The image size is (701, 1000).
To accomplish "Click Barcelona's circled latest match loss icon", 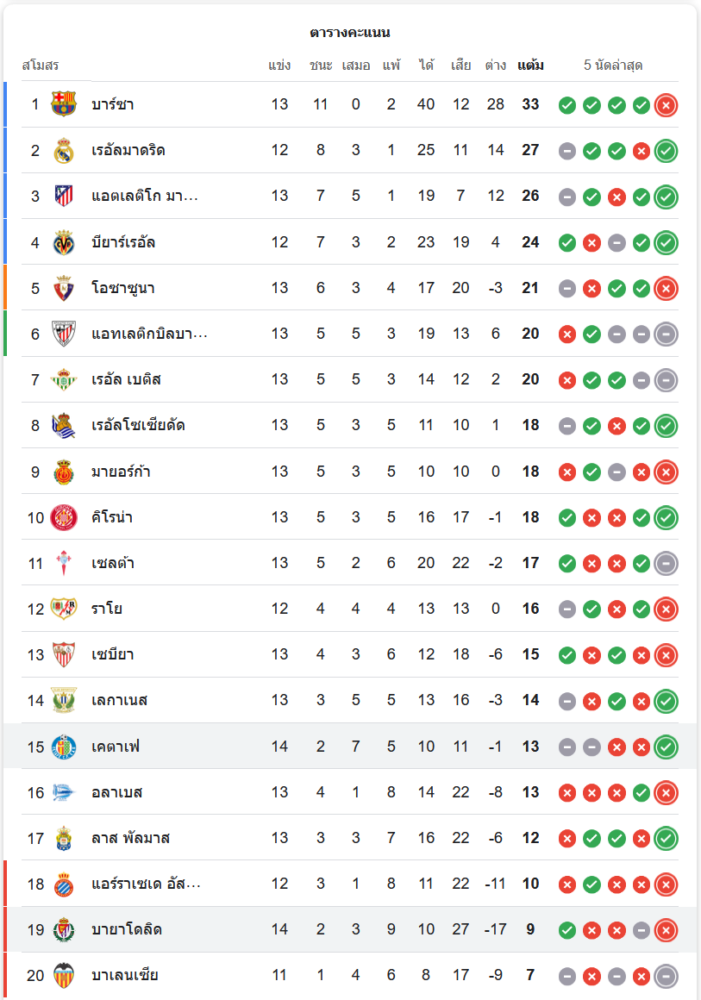I will coord(666,105).
